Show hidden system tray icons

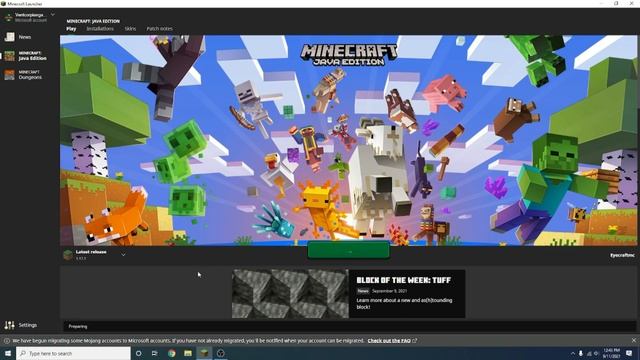pyautogui.click(x=573, y=353)
